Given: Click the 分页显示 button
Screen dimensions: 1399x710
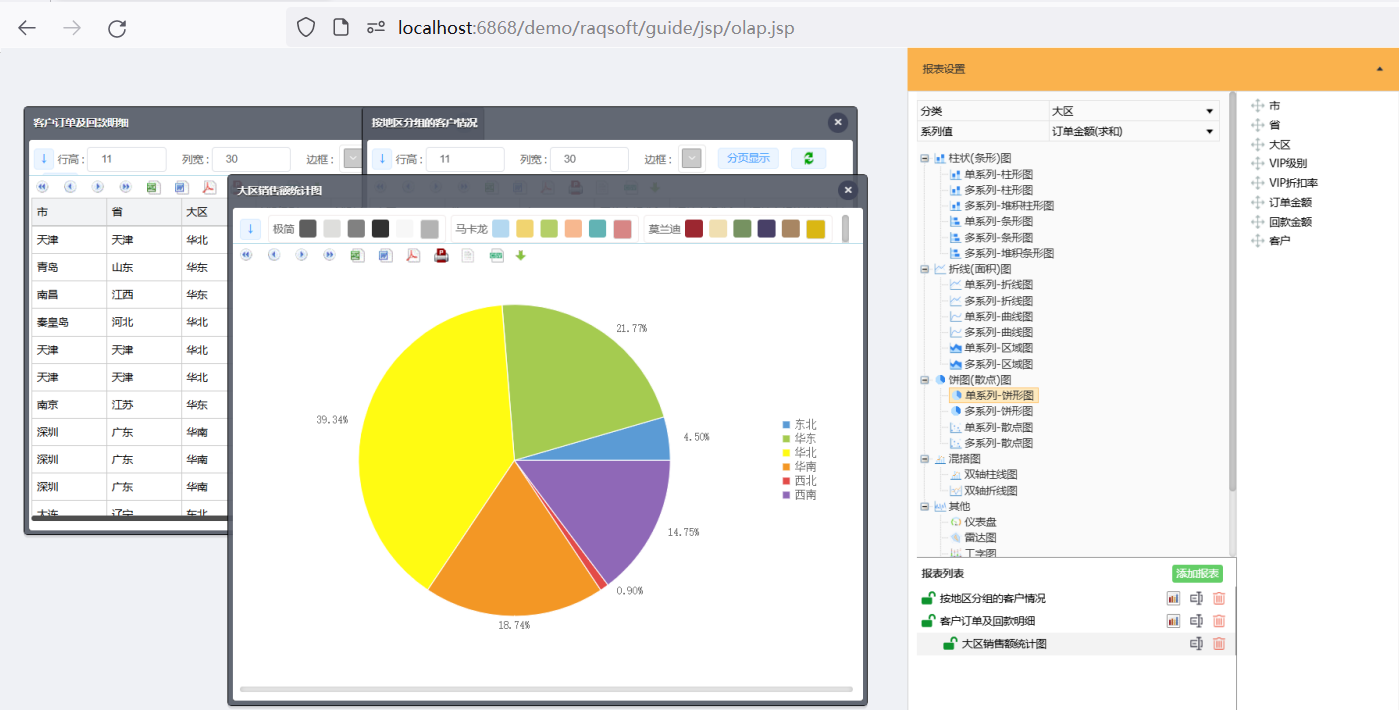Looking at the screenshot, I should point(747,158).
